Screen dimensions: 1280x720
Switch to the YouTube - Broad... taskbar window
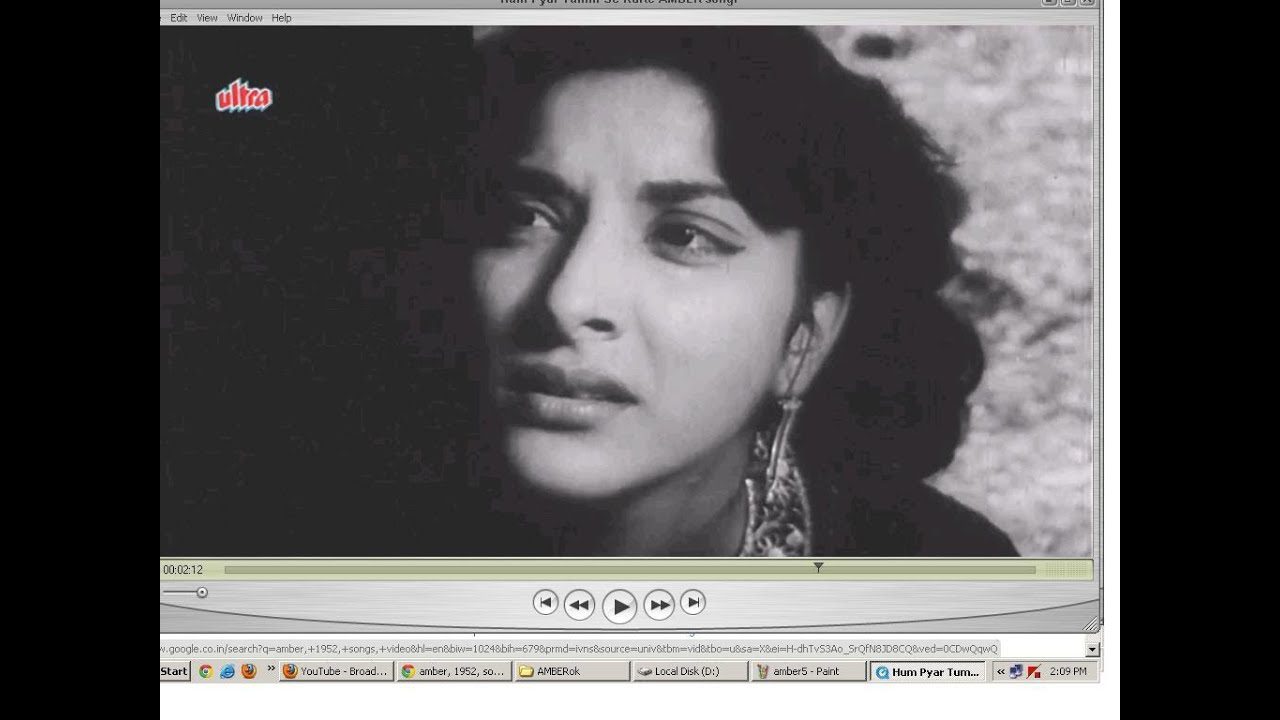point(335,672)
